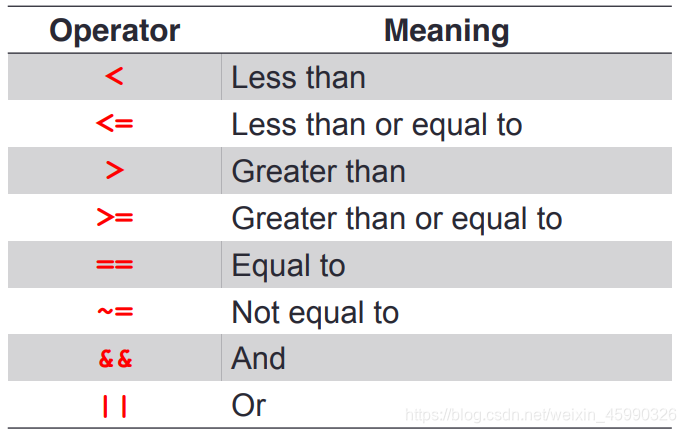Viewport: 686px width, 433px height.
Task: Click the Meaning column header
Action: tap(447, 31)
